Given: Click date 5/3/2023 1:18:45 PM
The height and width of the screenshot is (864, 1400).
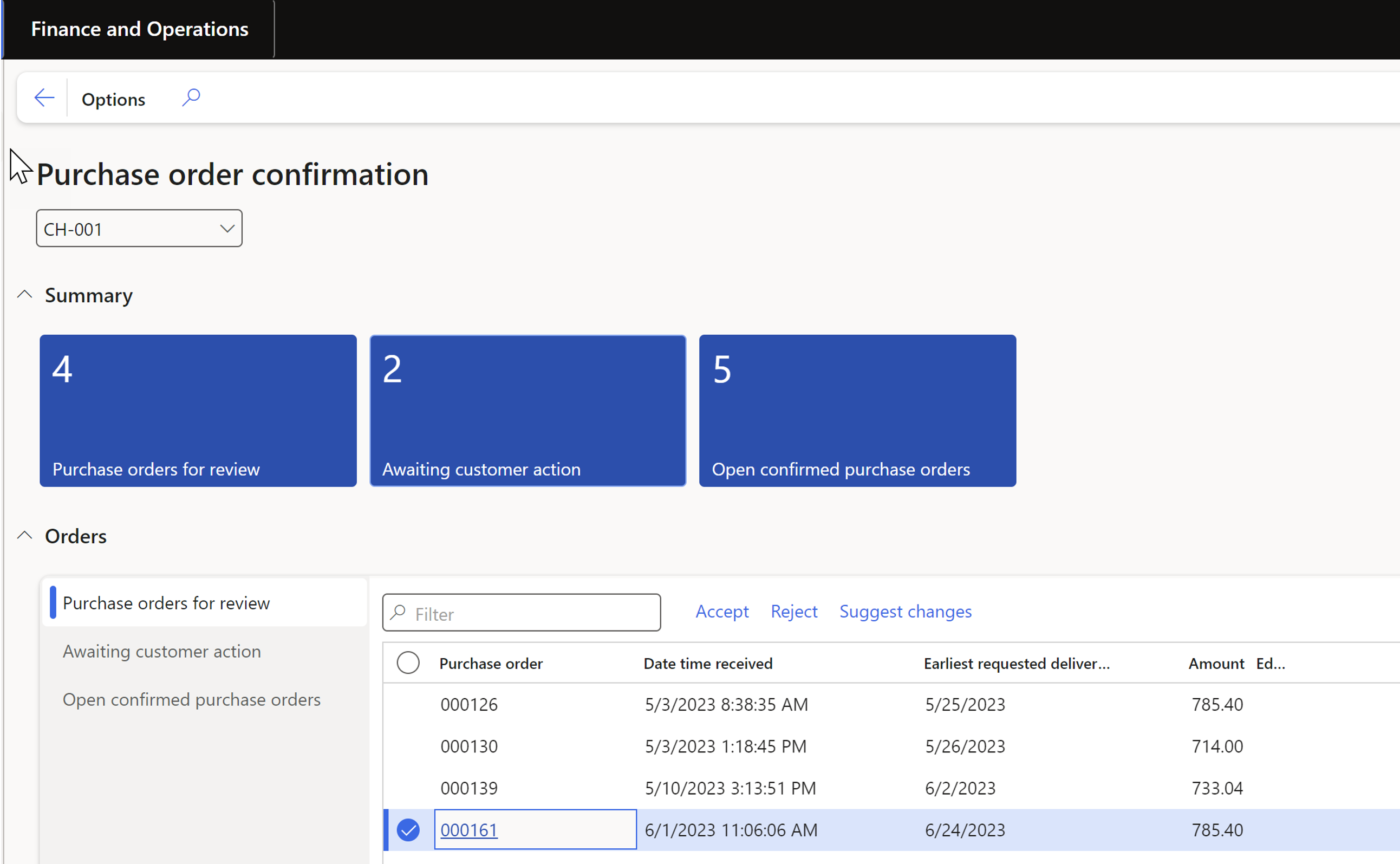Looking at the screenshot, I should [725, 746].
